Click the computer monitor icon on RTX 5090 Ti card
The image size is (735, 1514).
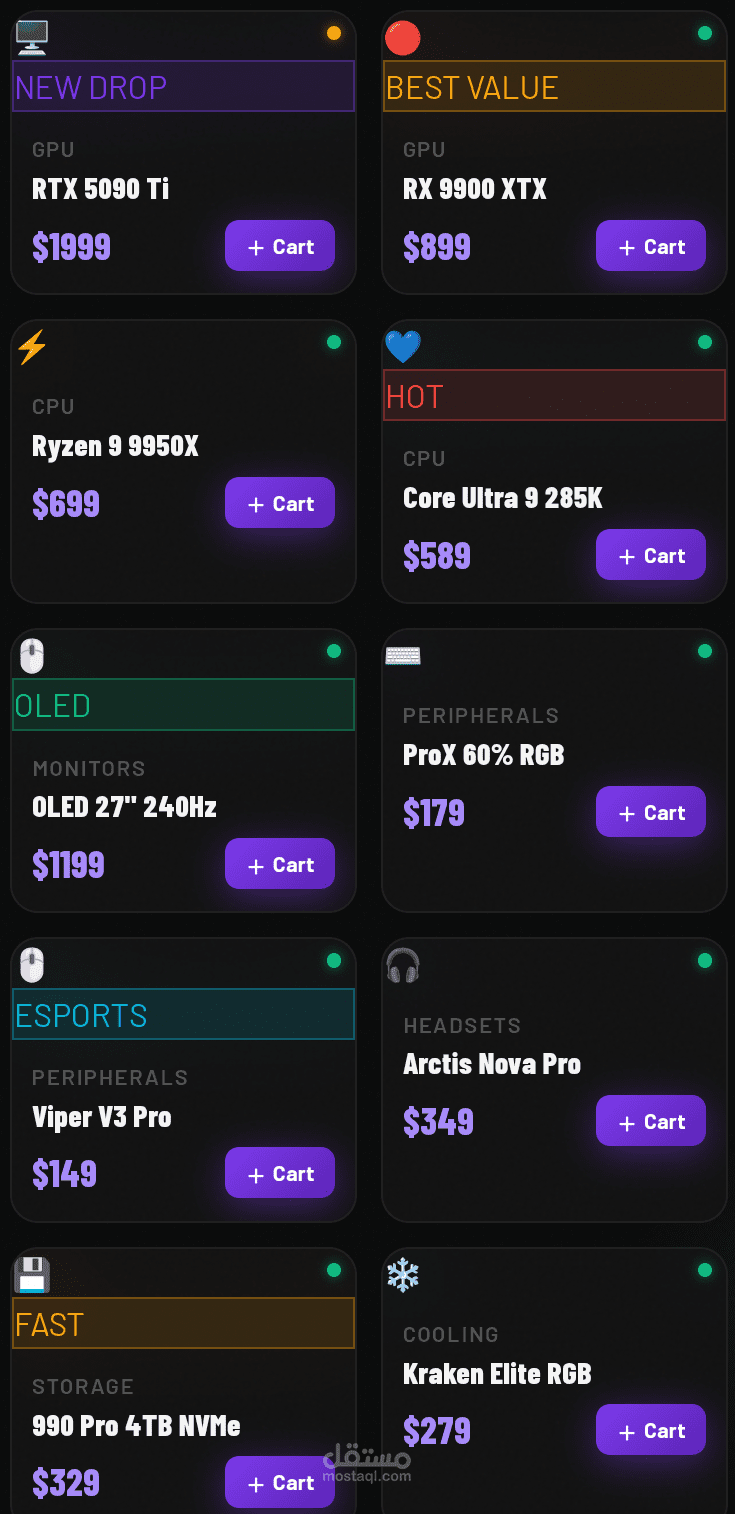pos(31,37)
